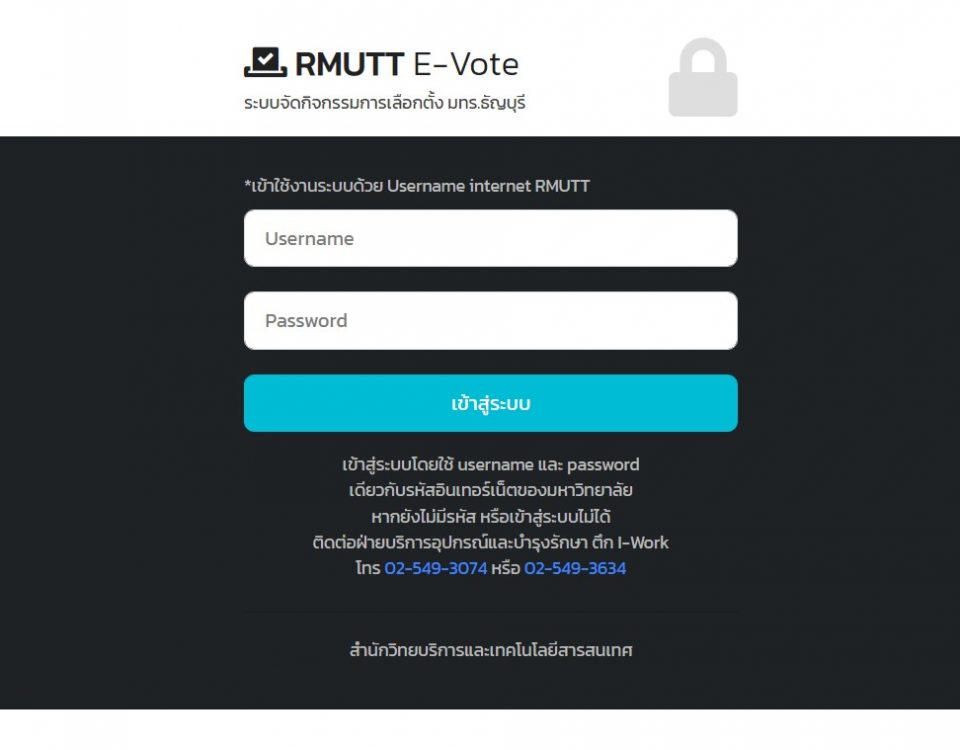Focus the Username input field
The width and height of the screenshot is (960, 750).
point(490,238)
